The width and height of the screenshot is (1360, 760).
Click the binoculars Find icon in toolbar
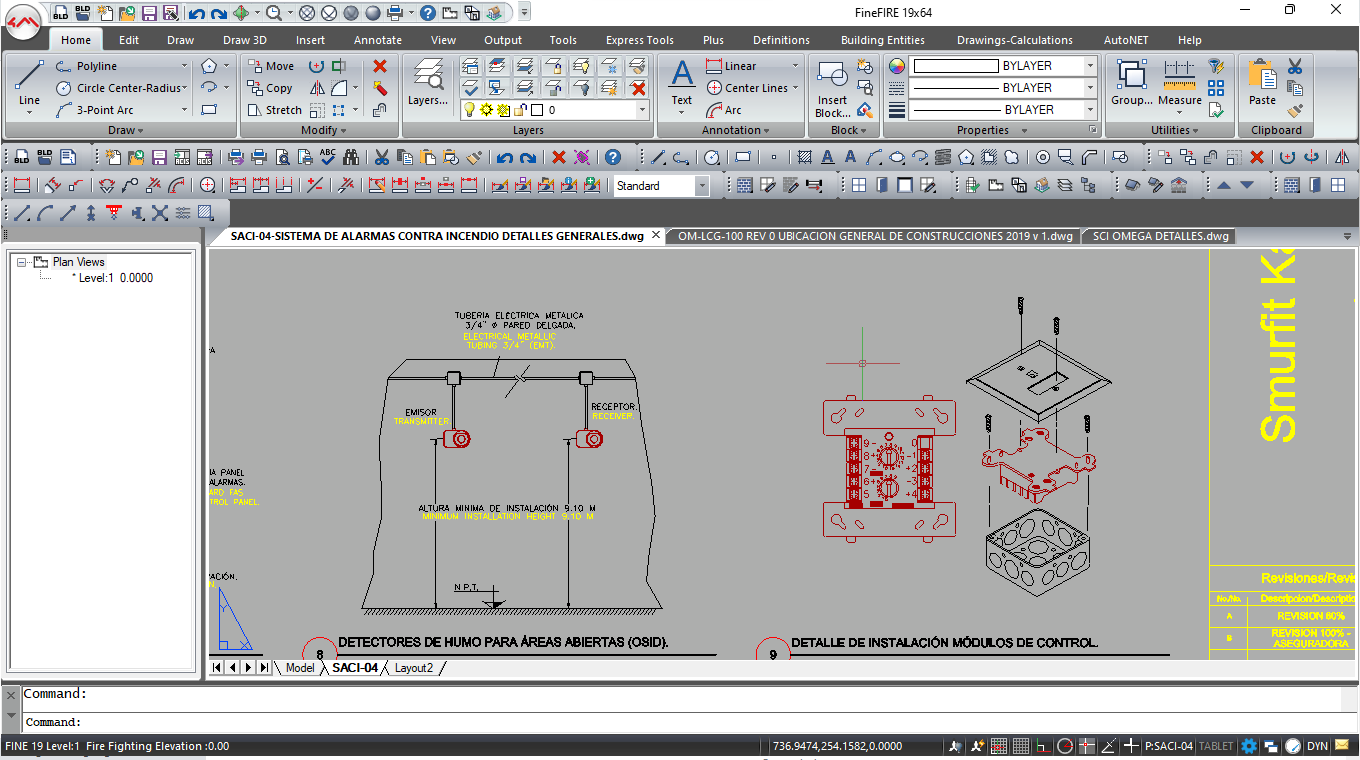click(351, 157)
